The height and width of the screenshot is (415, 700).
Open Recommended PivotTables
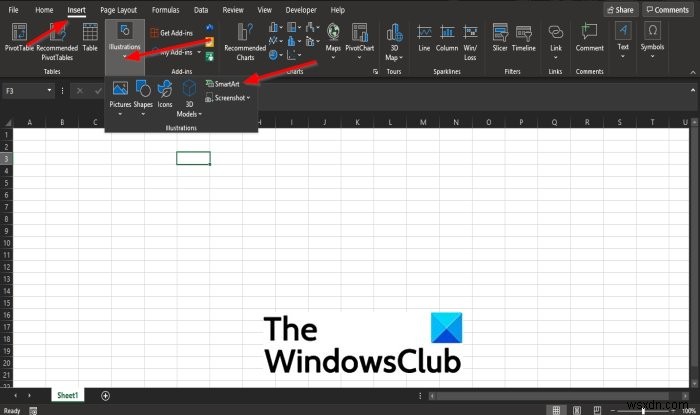57,42
